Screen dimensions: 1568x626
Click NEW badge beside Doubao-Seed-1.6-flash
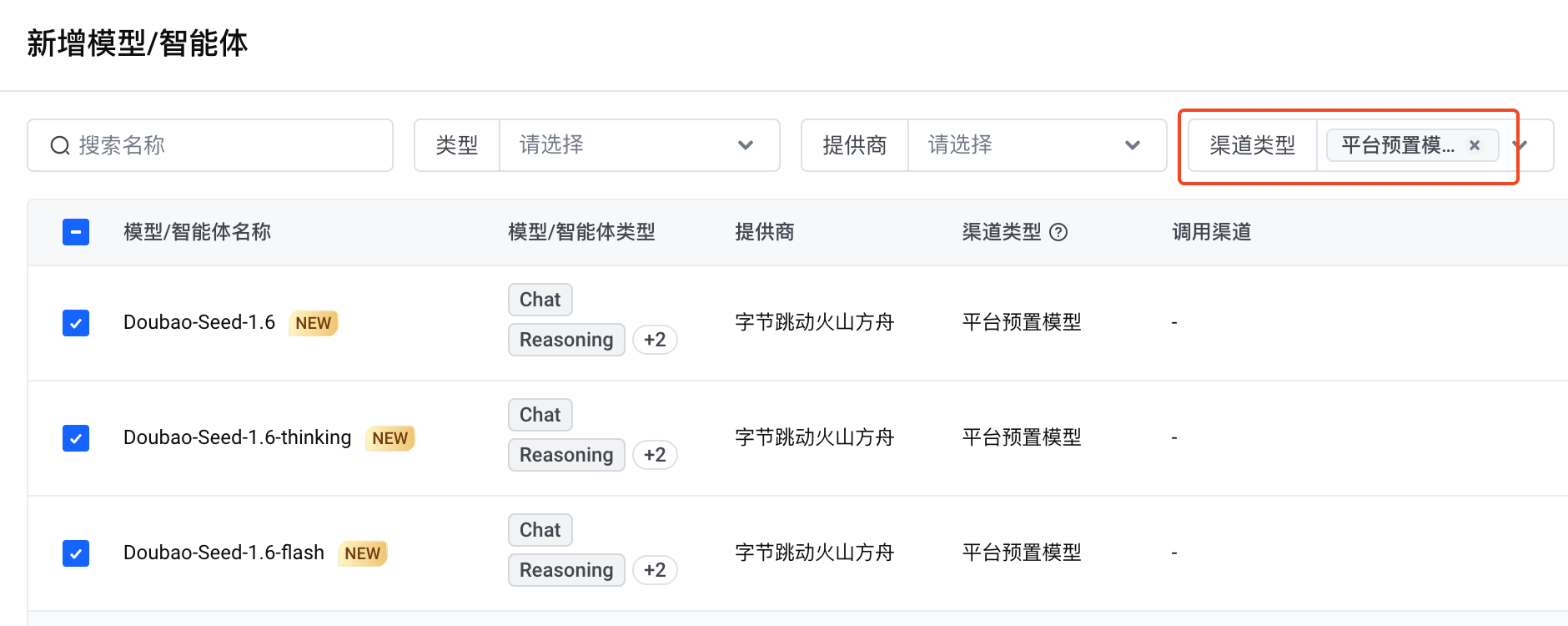pyautogui.click(x=363, y=553)
